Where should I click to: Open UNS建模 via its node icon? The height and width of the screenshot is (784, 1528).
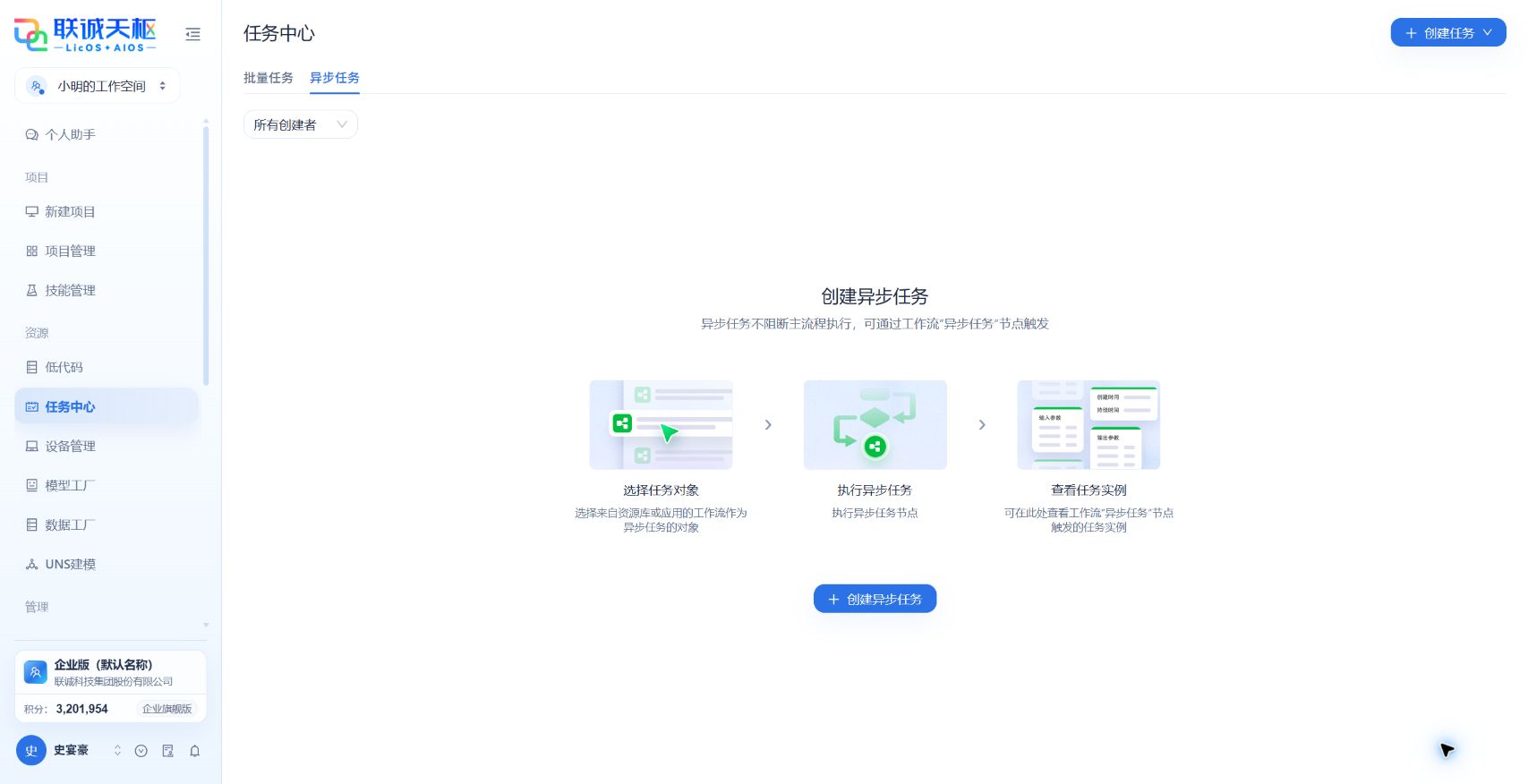click(31, 565)
